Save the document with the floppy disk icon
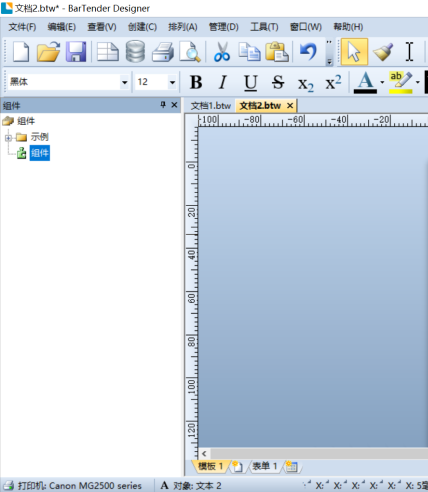Image resolution: width=428 pixels, height=492 pixels. coord(76,52)
